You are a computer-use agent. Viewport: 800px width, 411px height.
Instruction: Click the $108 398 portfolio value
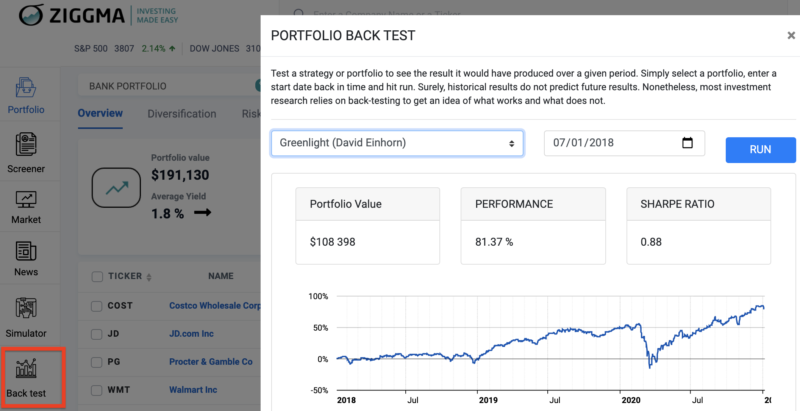[333, 242]
